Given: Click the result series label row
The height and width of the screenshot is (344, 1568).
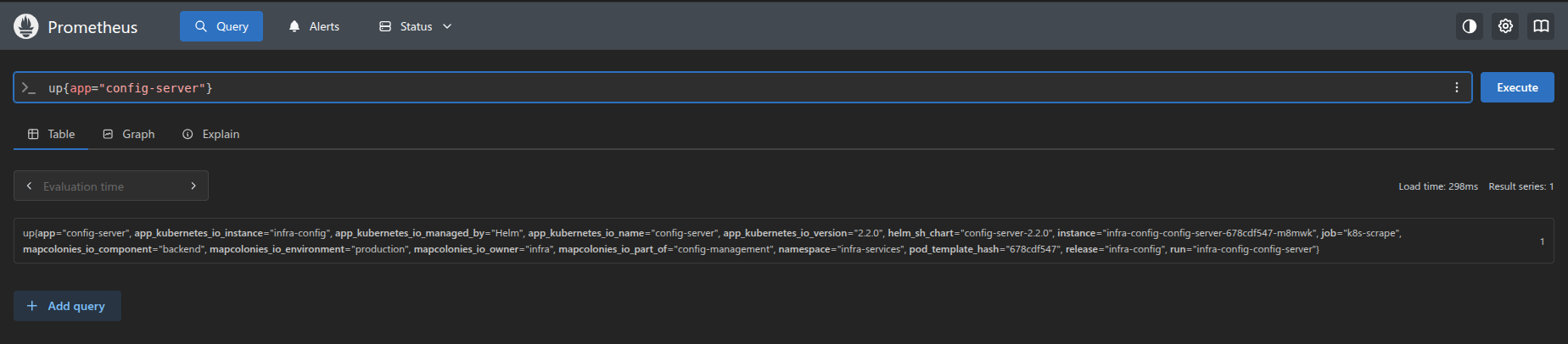Looking at the screenshot, I should click(x=714, y=241).
